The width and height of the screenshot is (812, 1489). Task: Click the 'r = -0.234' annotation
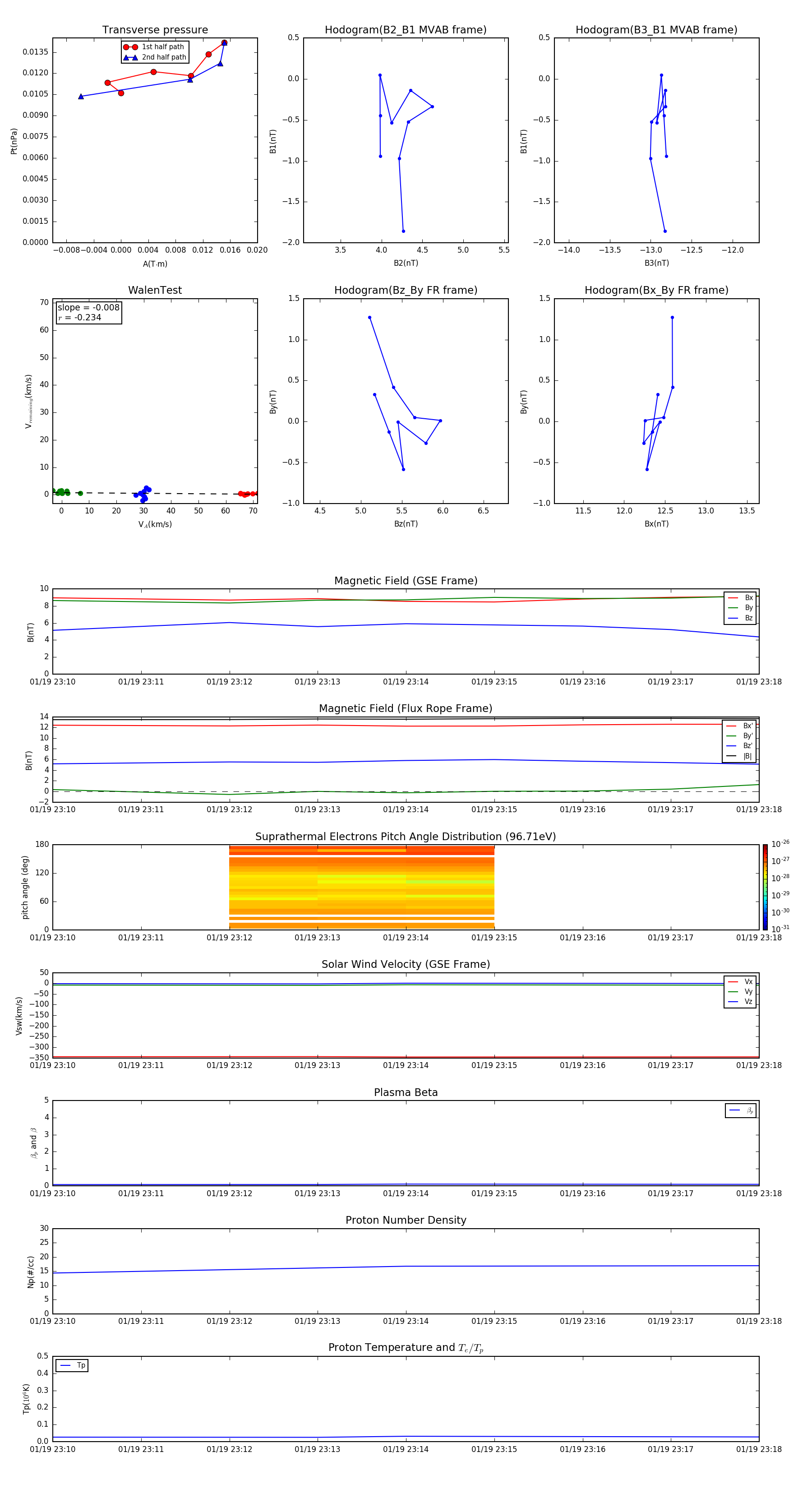[x=80, y=317]
